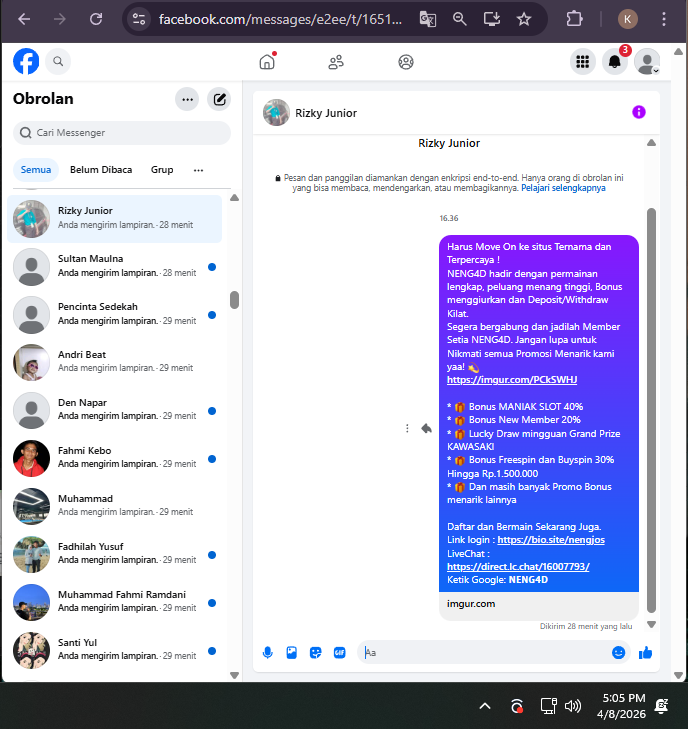Screen dimensions: 688x729
Task: Open the Chrome profile K avatar
Action: (628, 19)
